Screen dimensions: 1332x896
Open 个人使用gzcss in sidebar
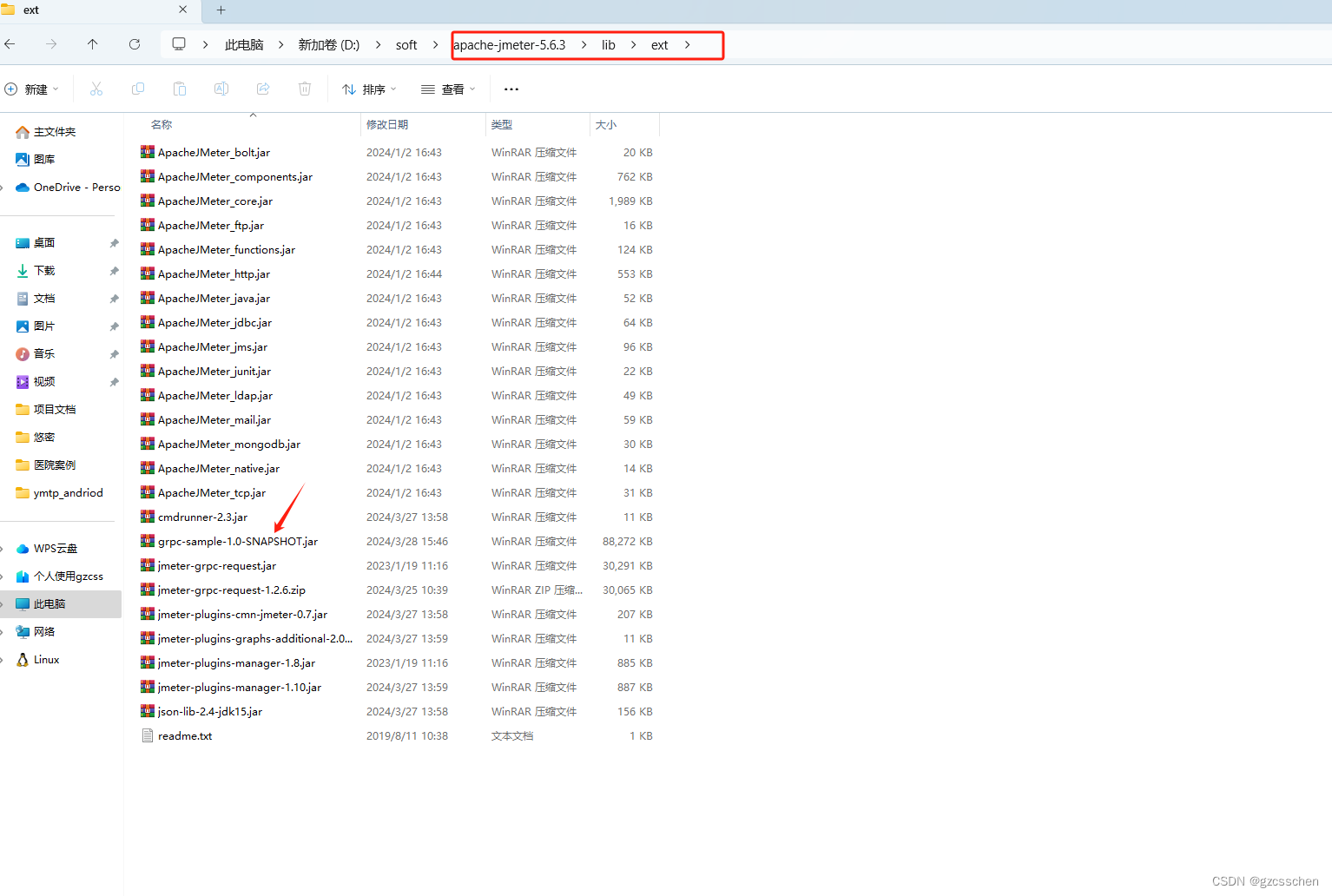[61, 576]
